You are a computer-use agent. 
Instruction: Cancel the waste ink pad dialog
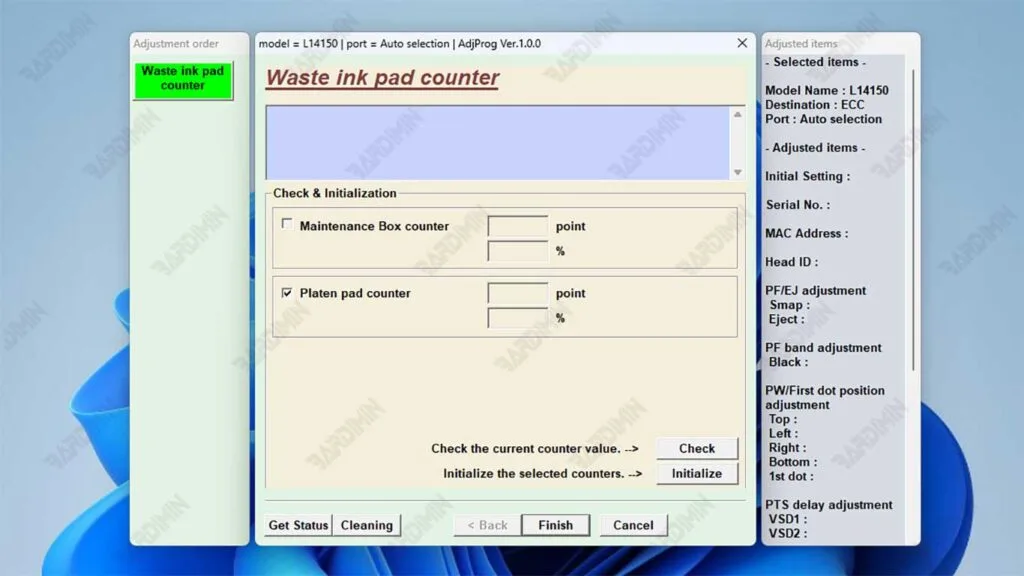tap(633, 525)
